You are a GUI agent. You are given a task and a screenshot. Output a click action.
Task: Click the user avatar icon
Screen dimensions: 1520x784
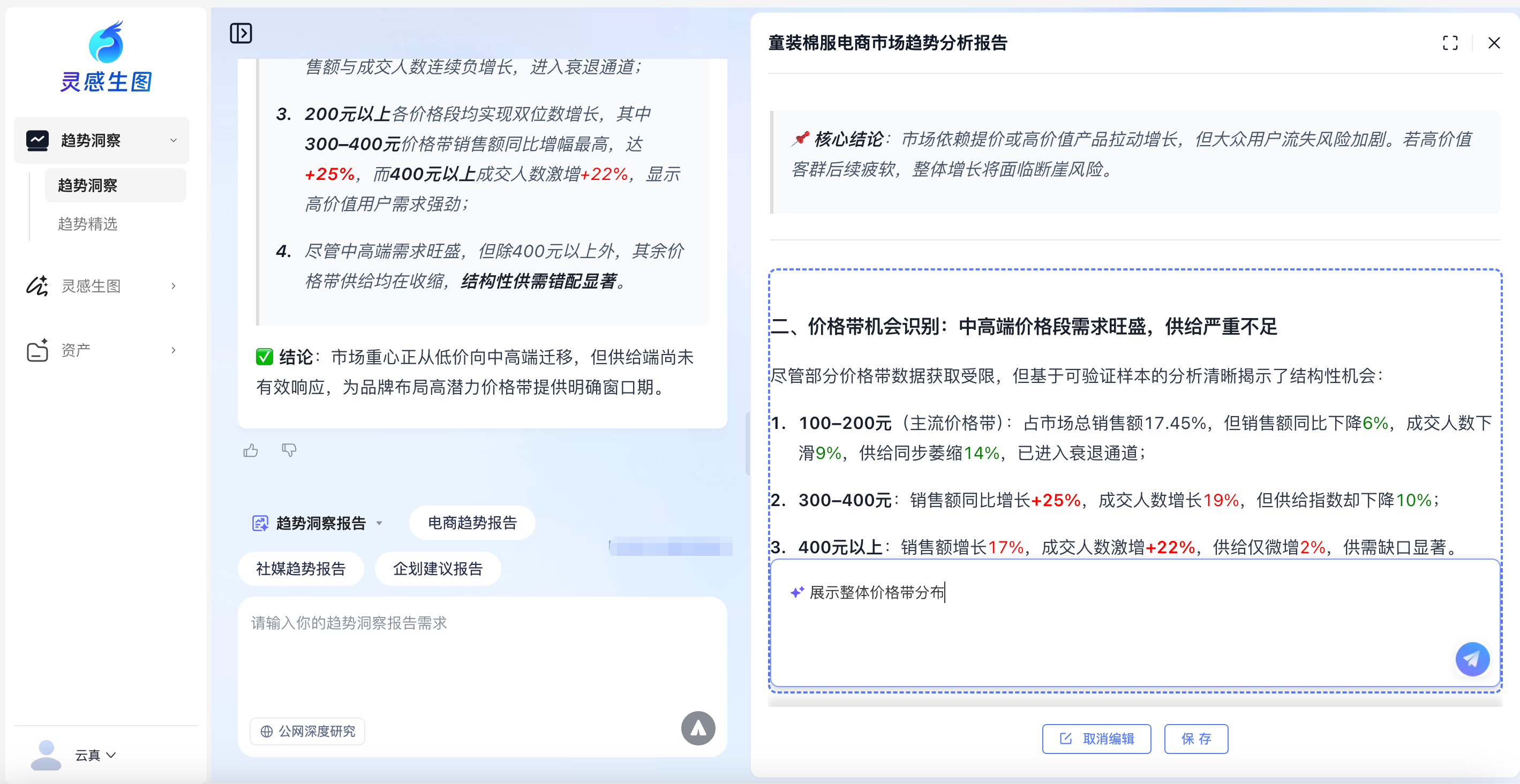46,755
